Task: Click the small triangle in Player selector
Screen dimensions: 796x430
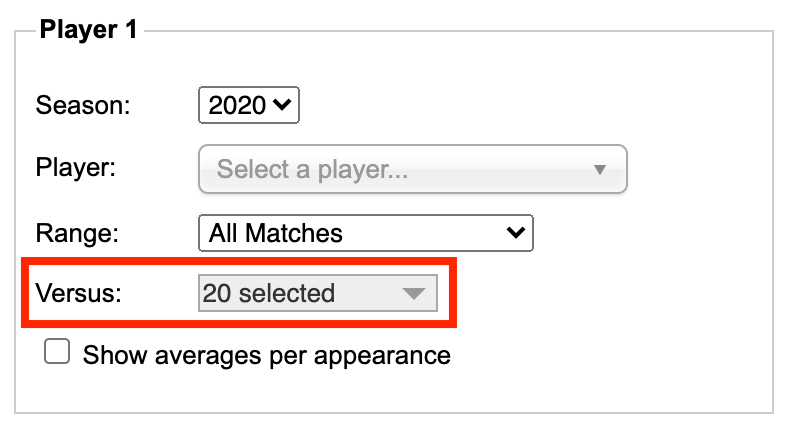Action: (600, 170)
